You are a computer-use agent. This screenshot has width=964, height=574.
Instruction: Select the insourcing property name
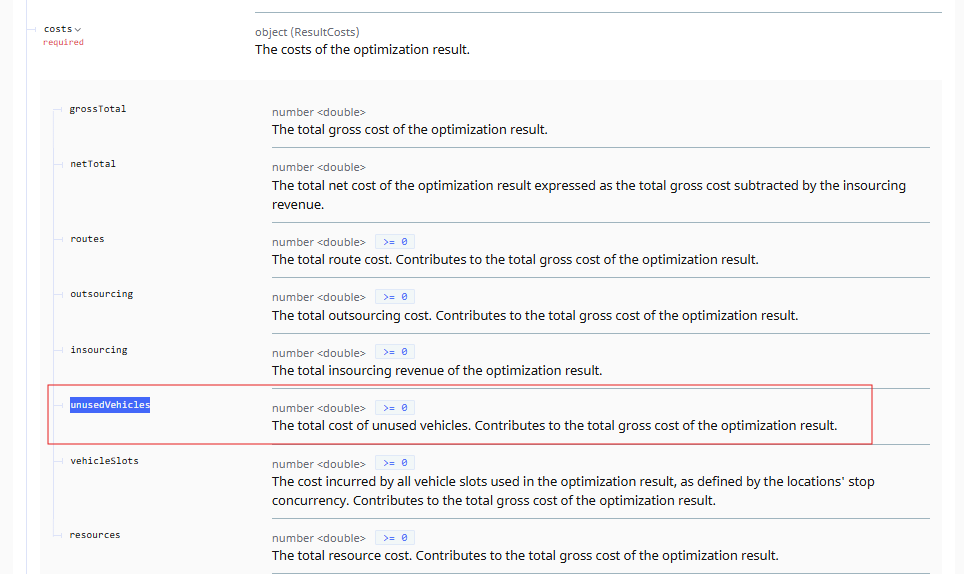point(98,350)
